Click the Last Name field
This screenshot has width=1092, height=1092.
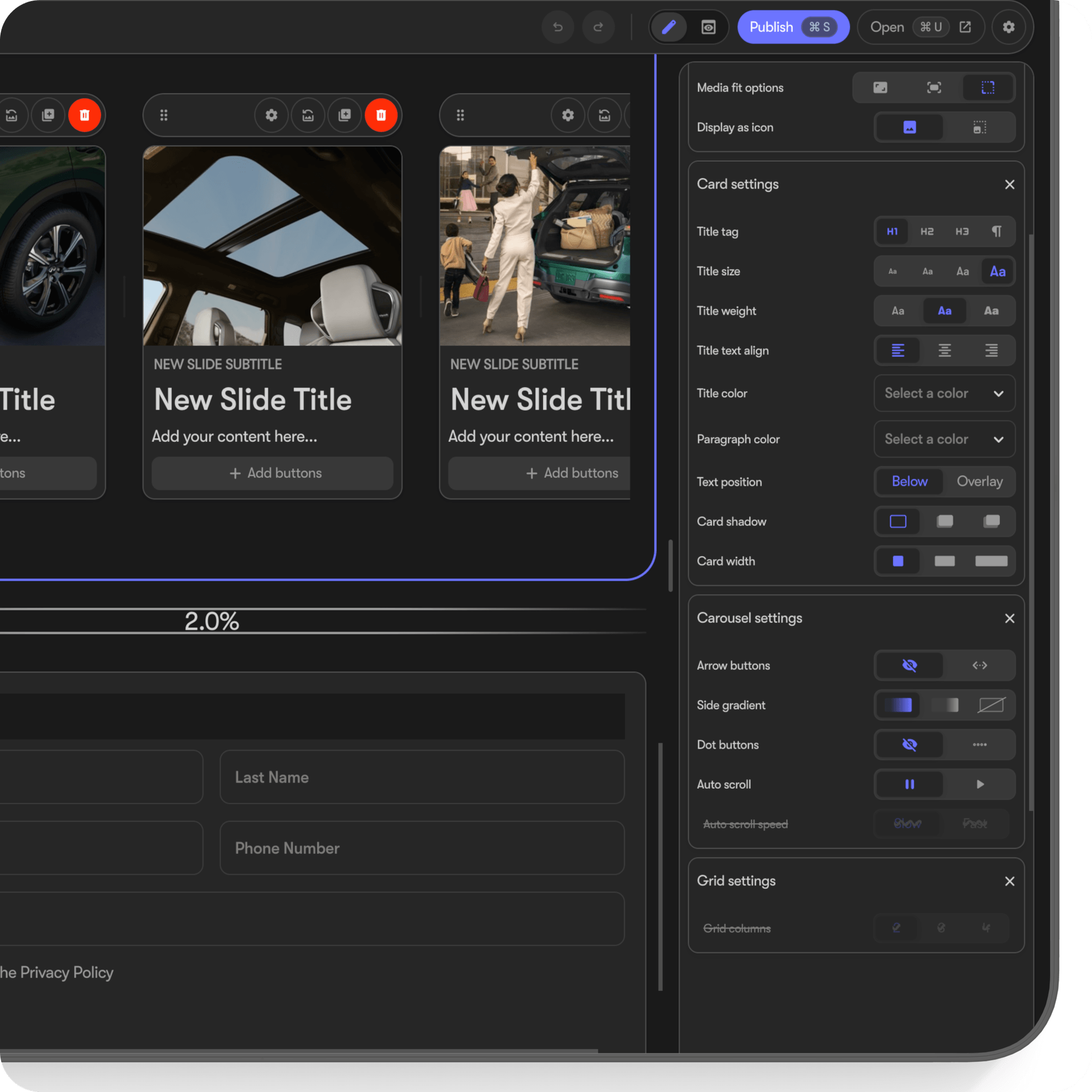(422, 777)
